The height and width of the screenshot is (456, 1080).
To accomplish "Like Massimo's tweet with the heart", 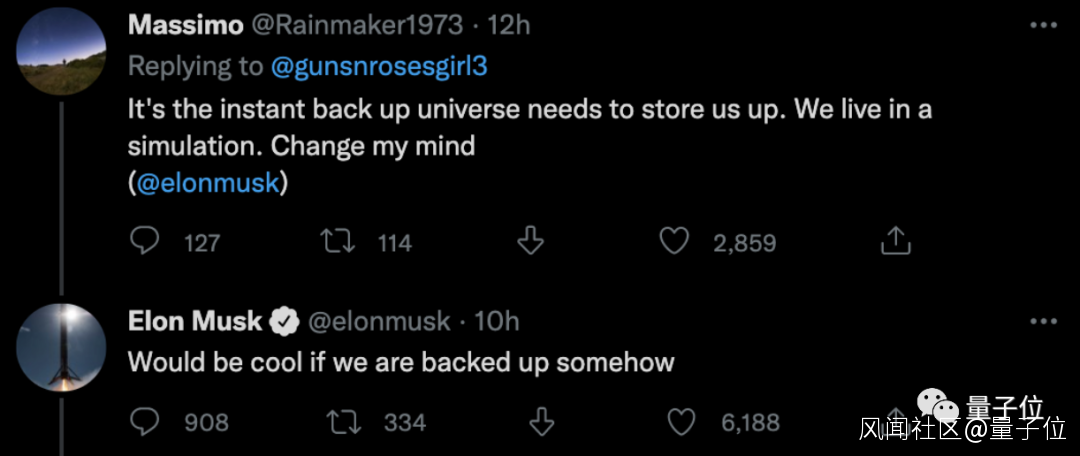I will (x=678, y=241).
